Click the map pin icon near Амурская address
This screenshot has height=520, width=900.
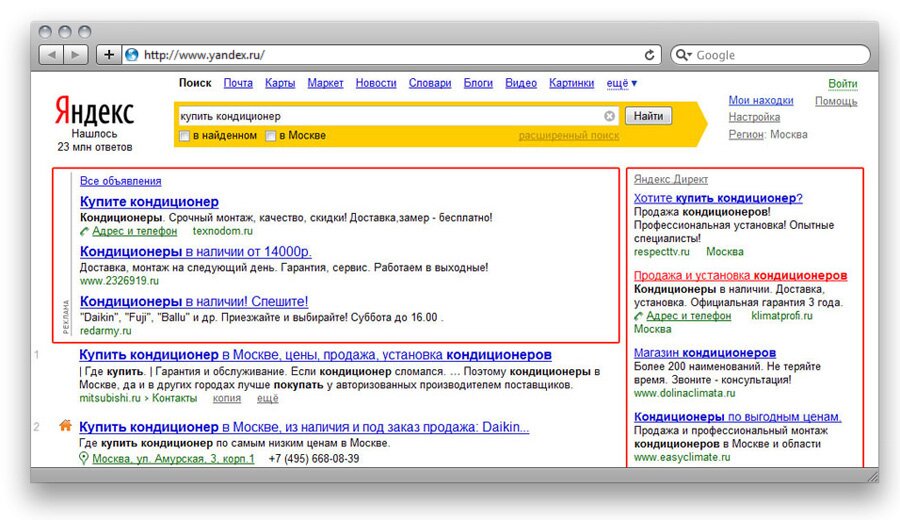pos(84,458)
